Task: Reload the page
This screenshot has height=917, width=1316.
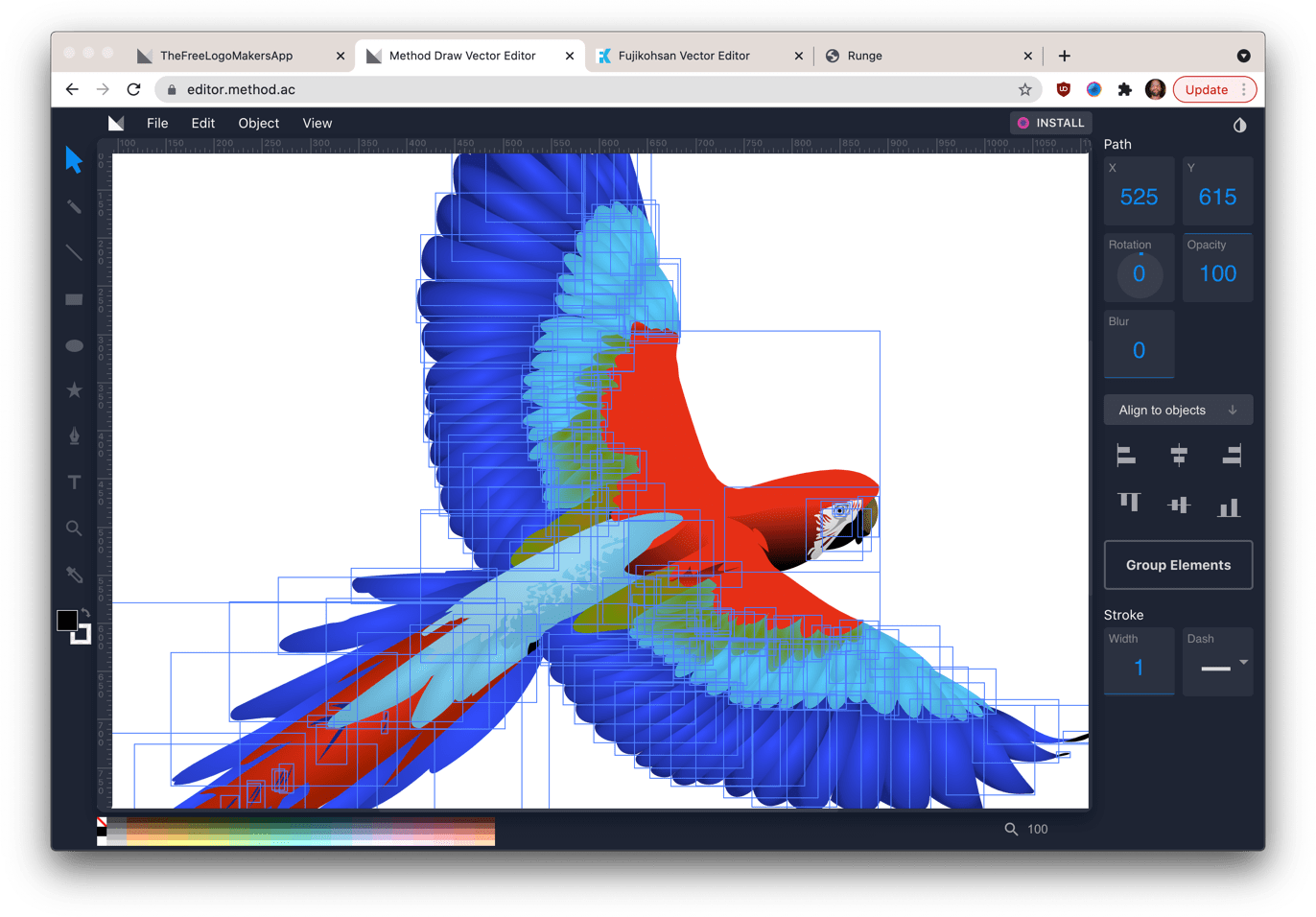Action: (133, 89)
